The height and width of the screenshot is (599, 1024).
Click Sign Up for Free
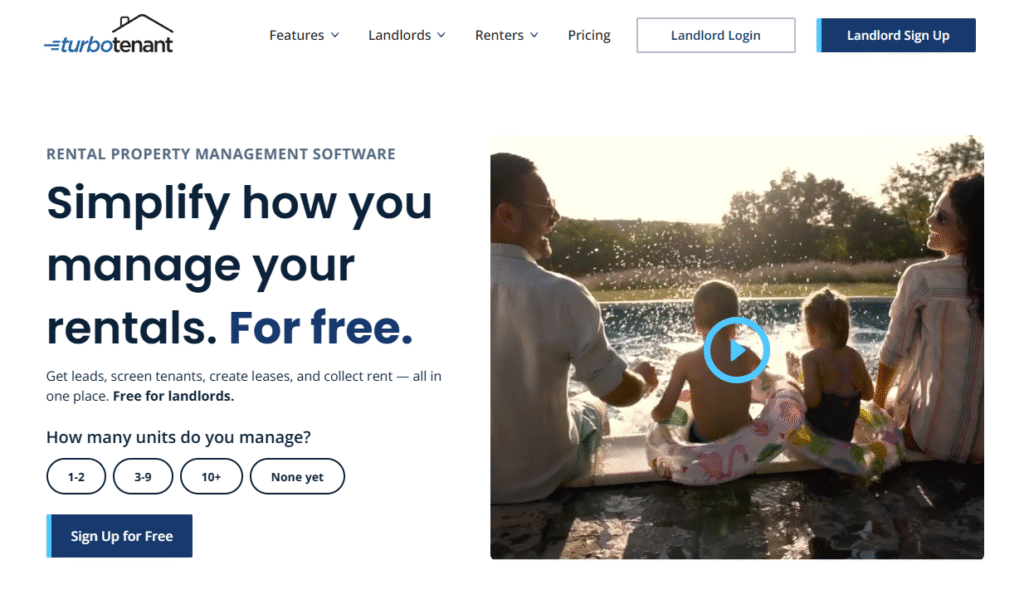[x=120, y=536]
